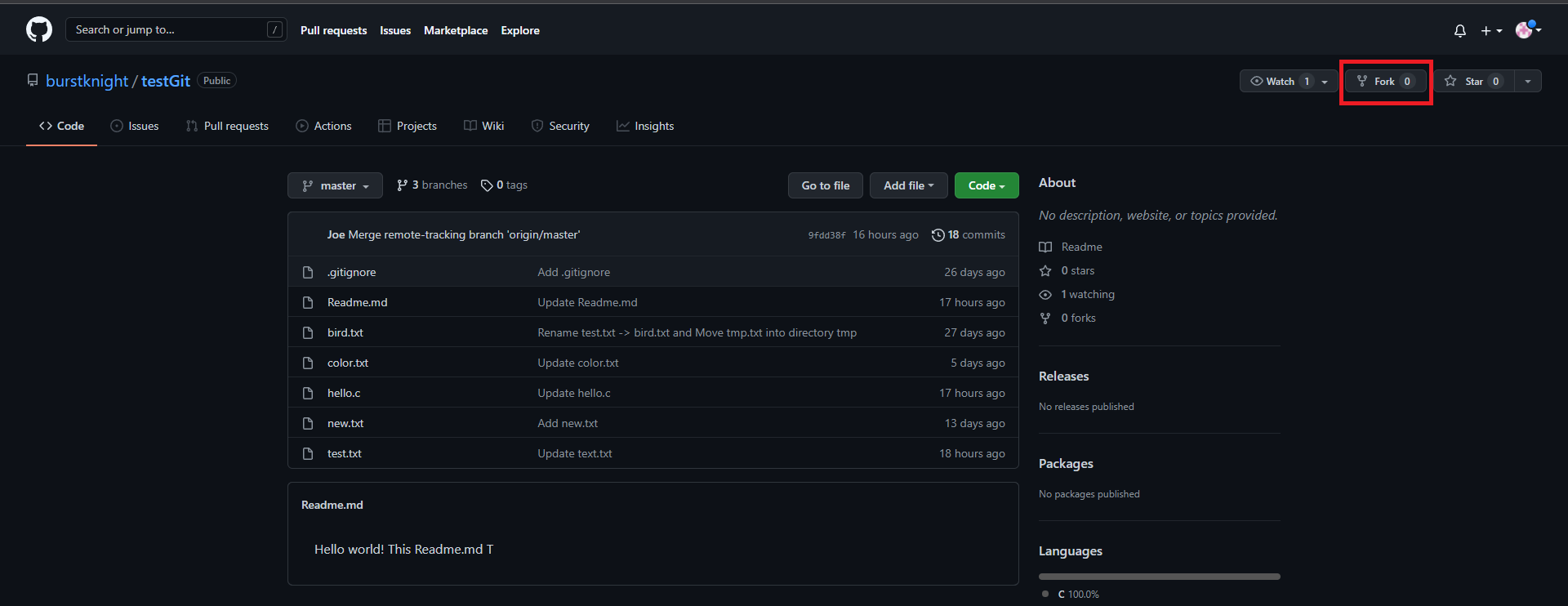This screenshot has height=606, width=1568.
Task: Open the Insights tab
Action: coord(645,126)
